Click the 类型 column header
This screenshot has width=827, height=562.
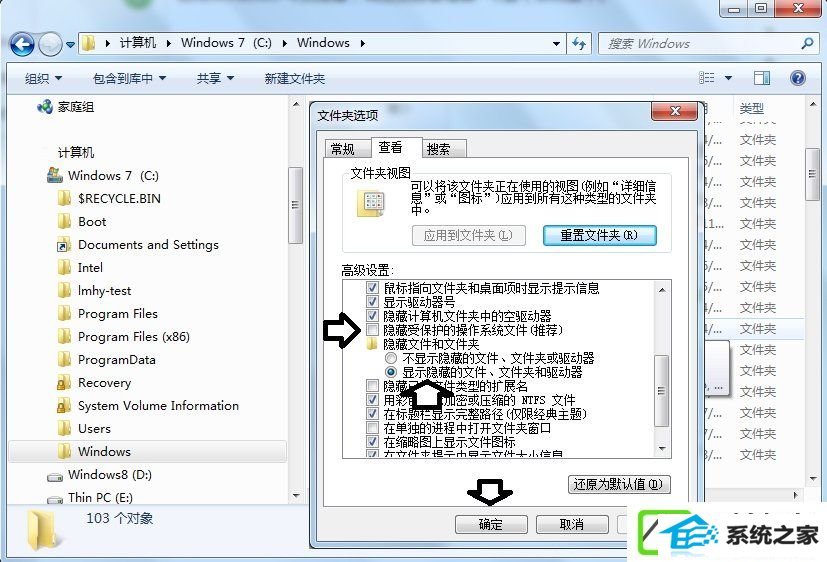click(x=751, y=109)
